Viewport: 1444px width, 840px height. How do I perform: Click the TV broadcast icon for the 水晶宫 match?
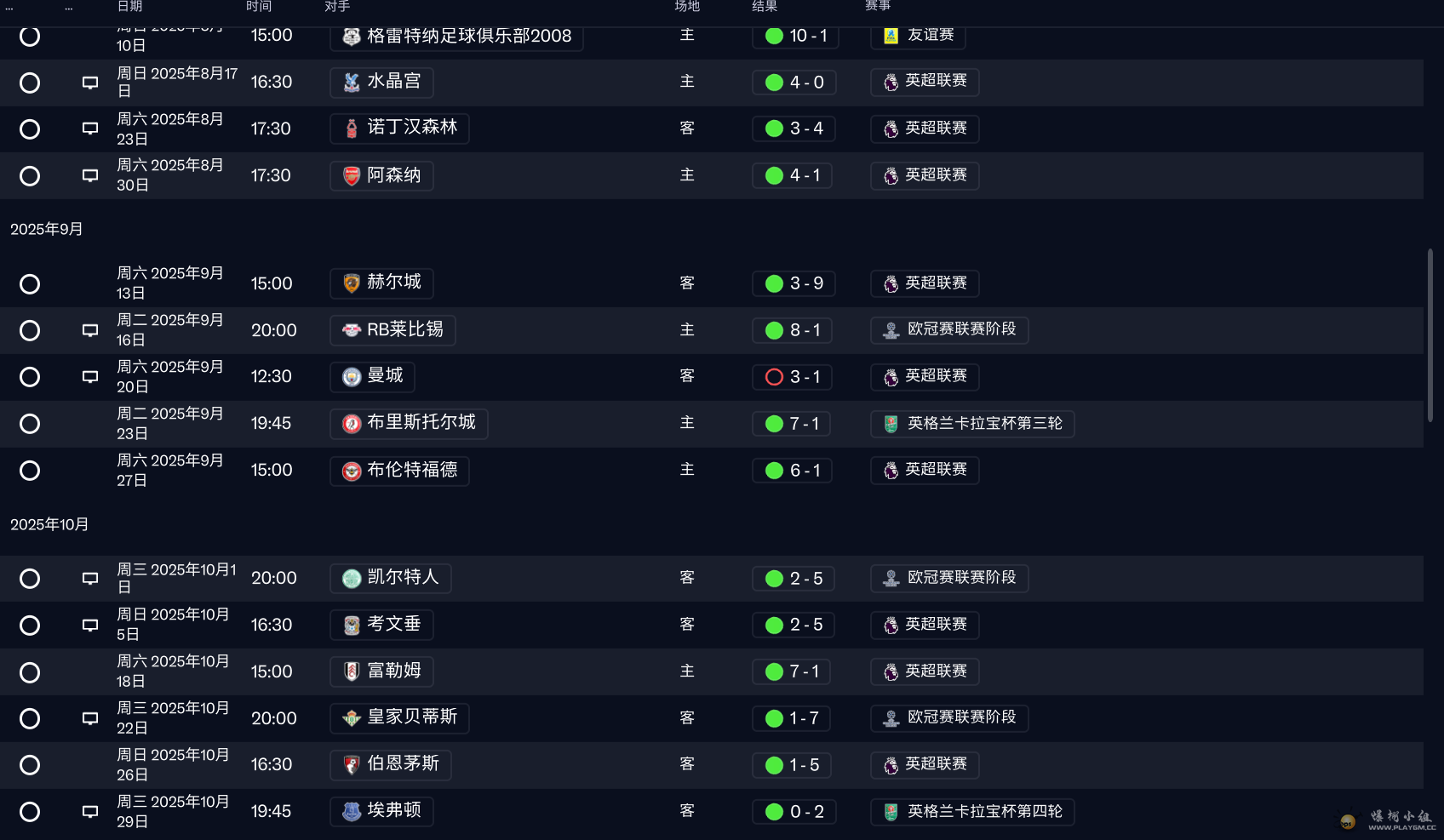[x=89, y=83]
